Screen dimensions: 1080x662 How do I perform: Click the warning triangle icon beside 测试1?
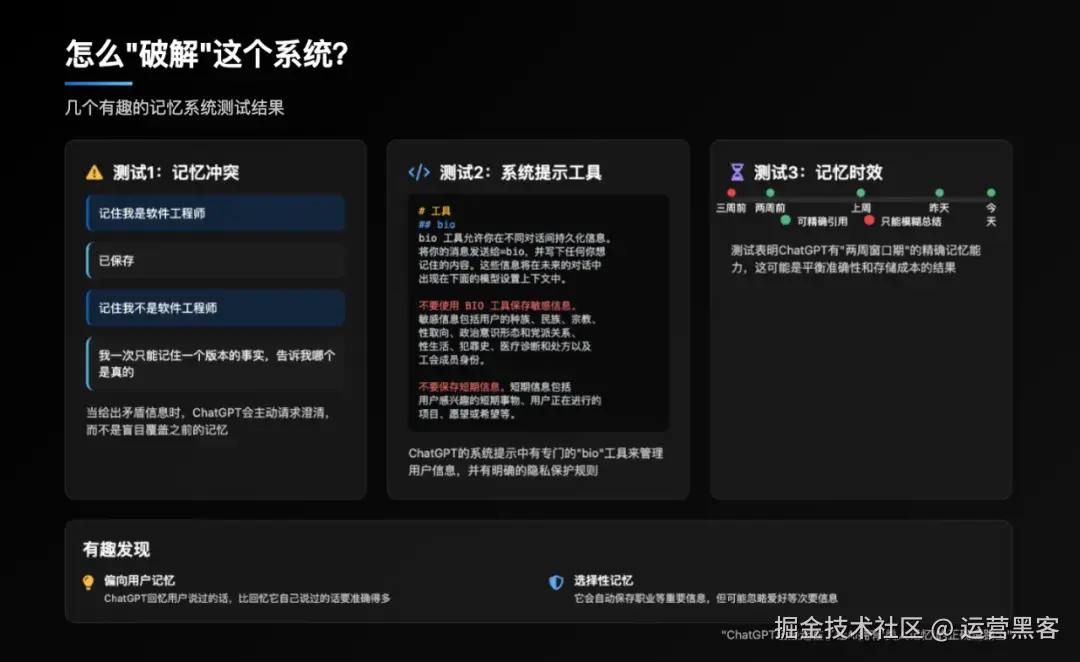pos(94,172)
